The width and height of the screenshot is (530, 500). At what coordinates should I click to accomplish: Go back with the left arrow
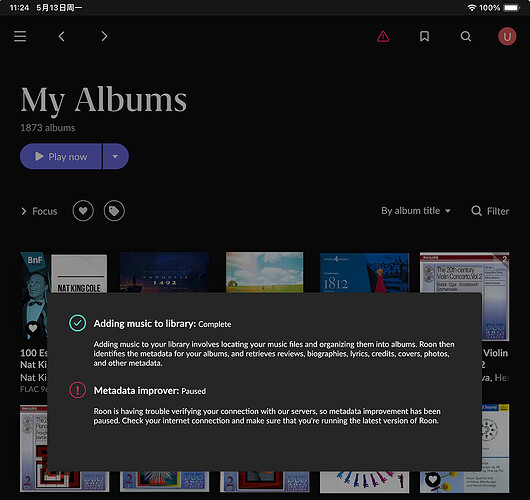coord(62,36)
